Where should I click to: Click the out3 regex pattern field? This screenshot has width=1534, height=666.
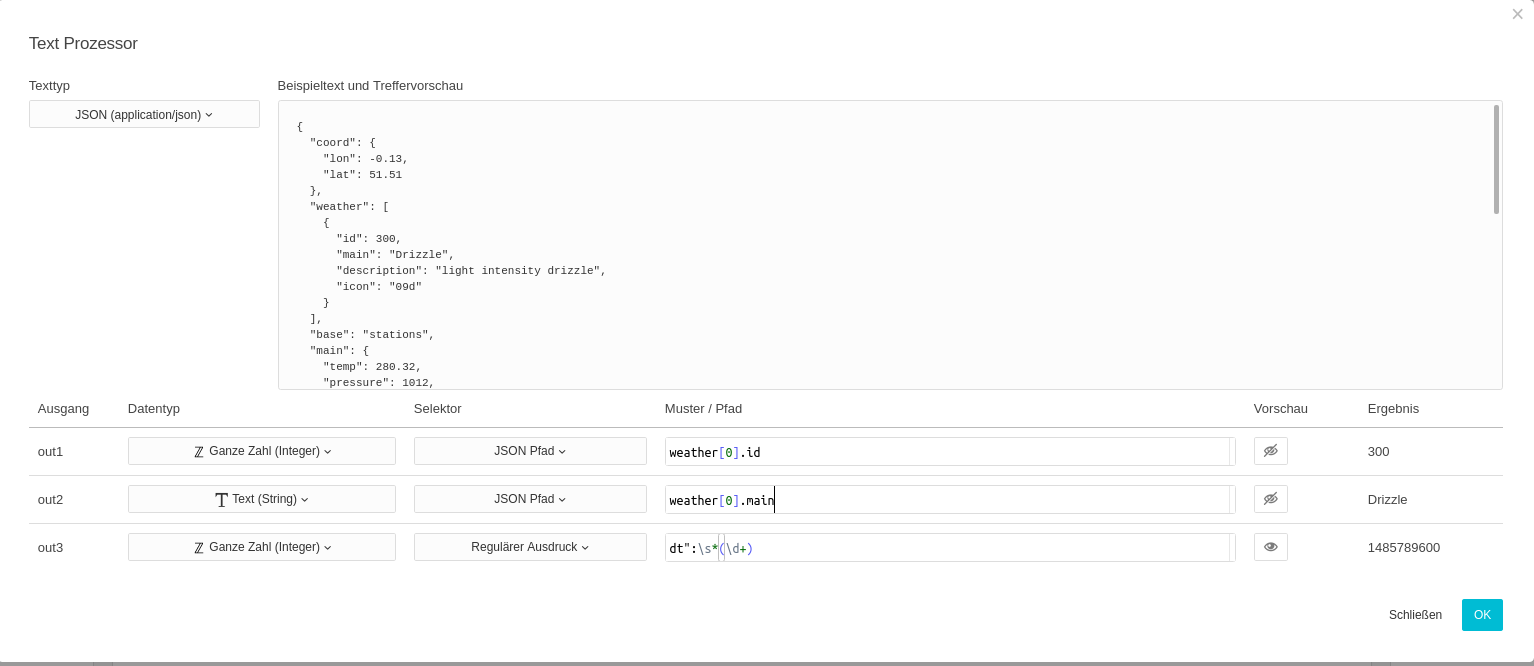click(x=945, y=548)
